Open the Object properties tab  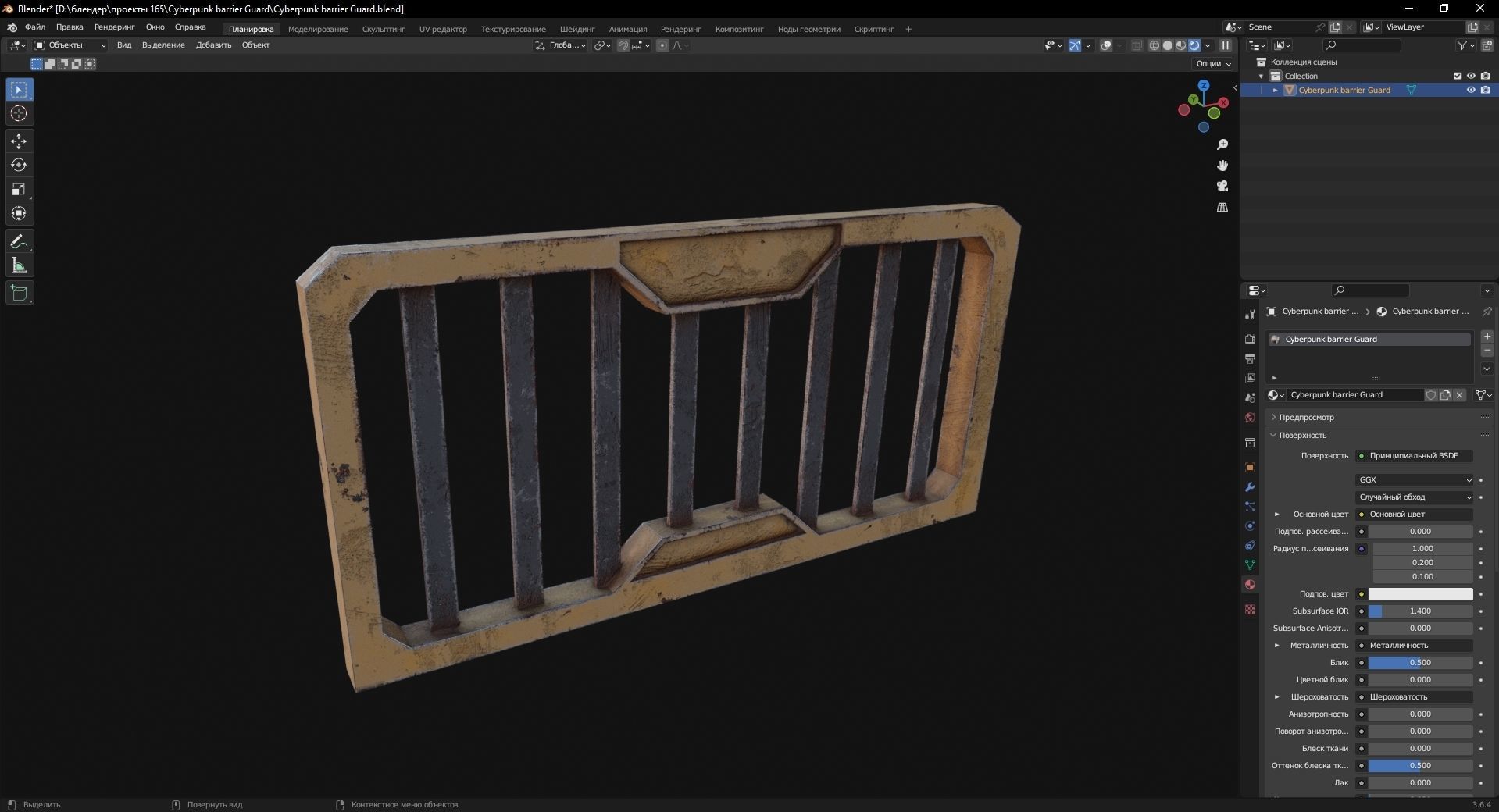click(1250, 468)
